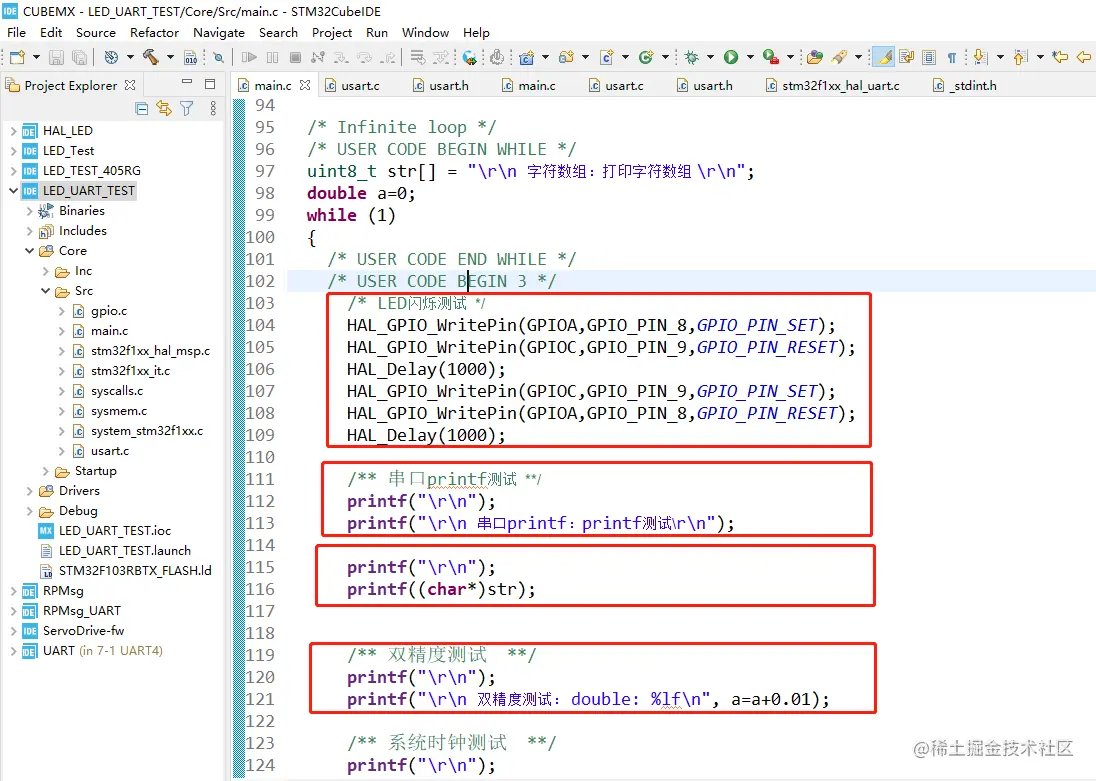Toggle Link with Editor in Project Explorer
Screen dimensions: 1096x781
(164, 108)
